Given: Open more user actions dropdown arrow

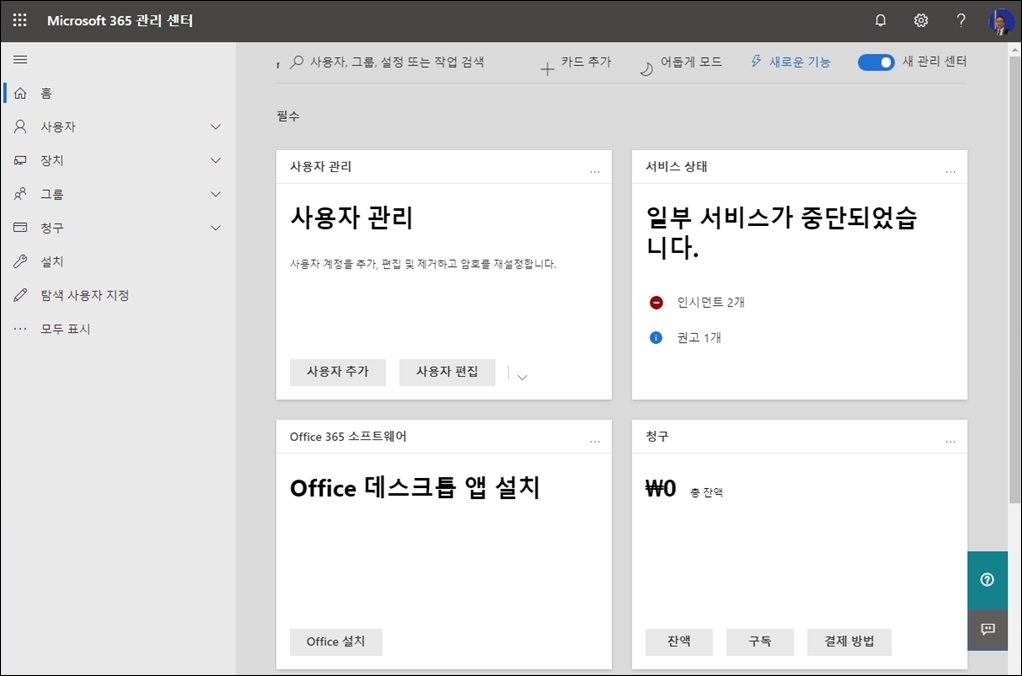Looking at the screenshot, I should click(522, 377).
